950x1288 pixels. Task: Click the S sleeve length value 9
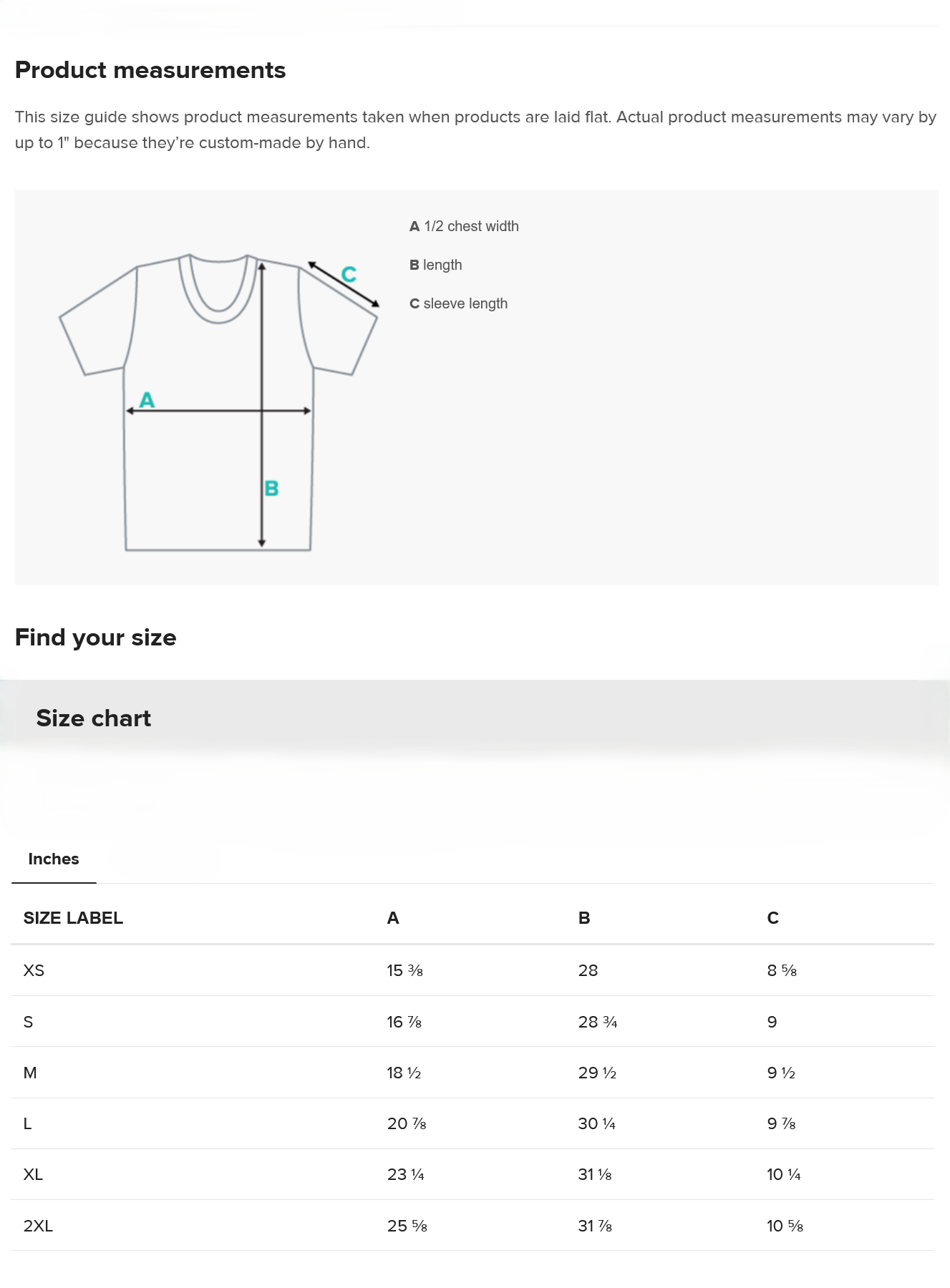click(772, 1022)
